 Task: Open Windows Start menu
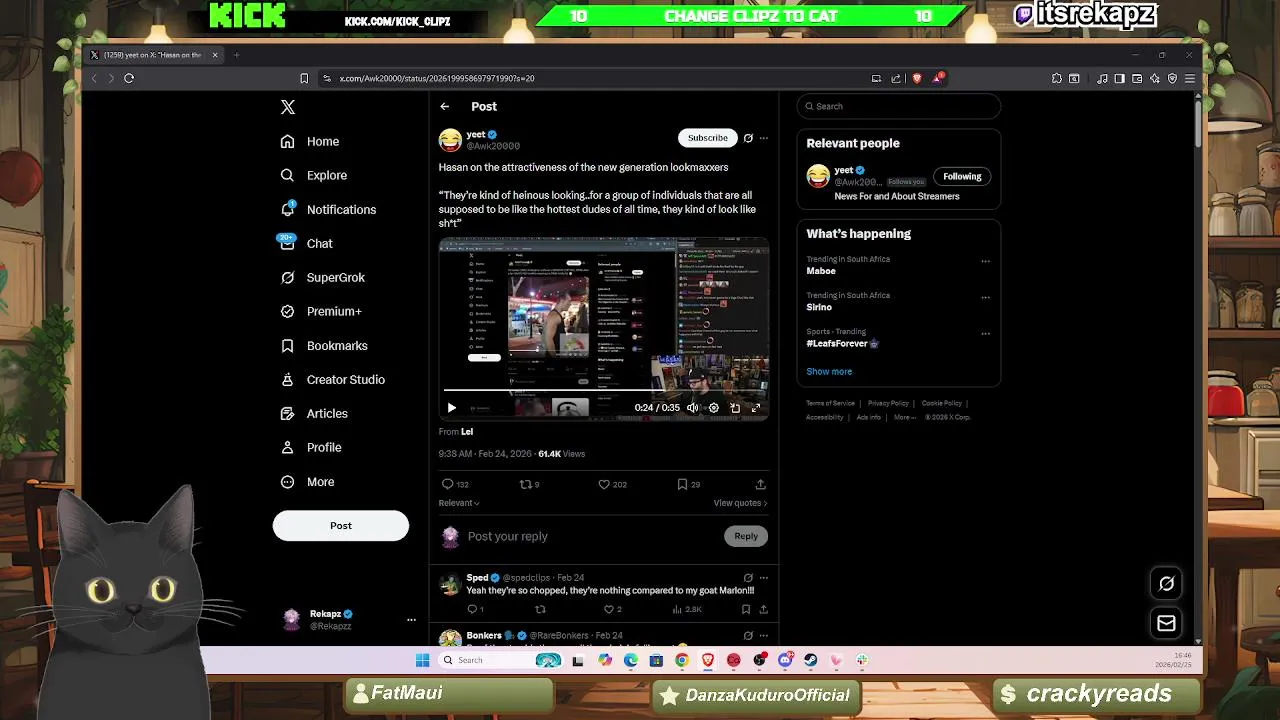[422, 660]
